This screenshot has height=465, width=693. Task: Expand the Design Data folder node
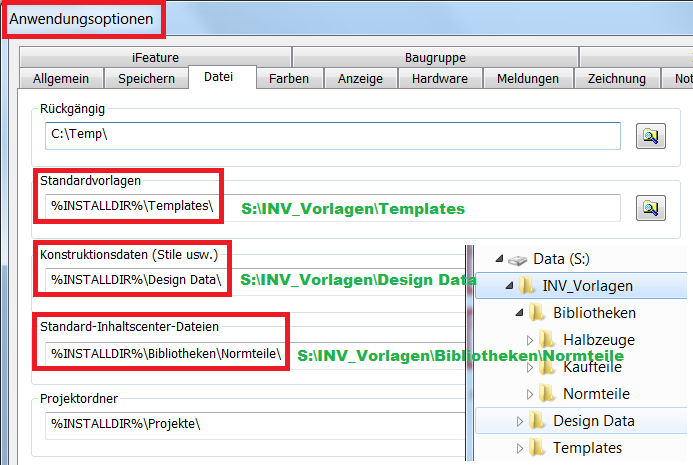point(520,421)
